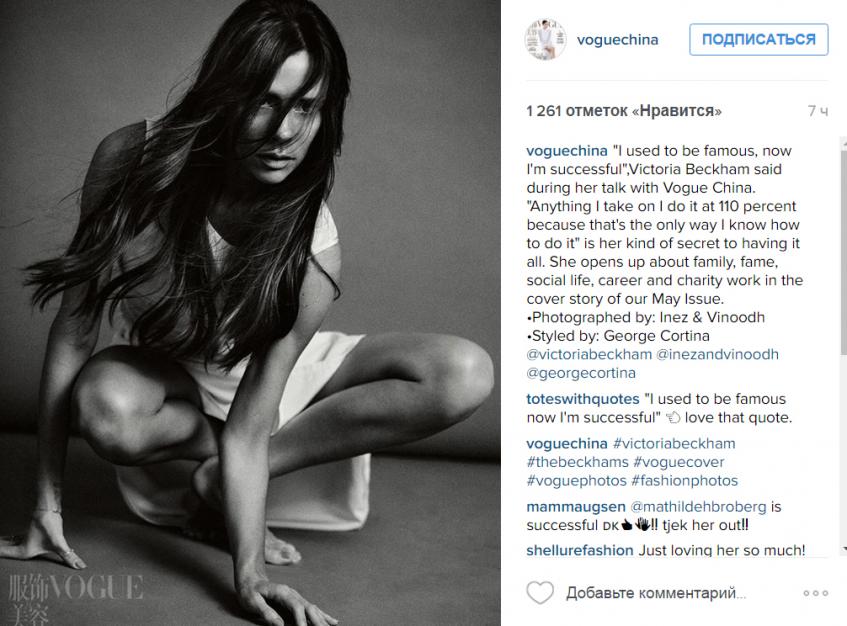The height and width of the screenshot is (626, 847).
Task: Open the @victoriabeckham mention
Action: [589, 354]
